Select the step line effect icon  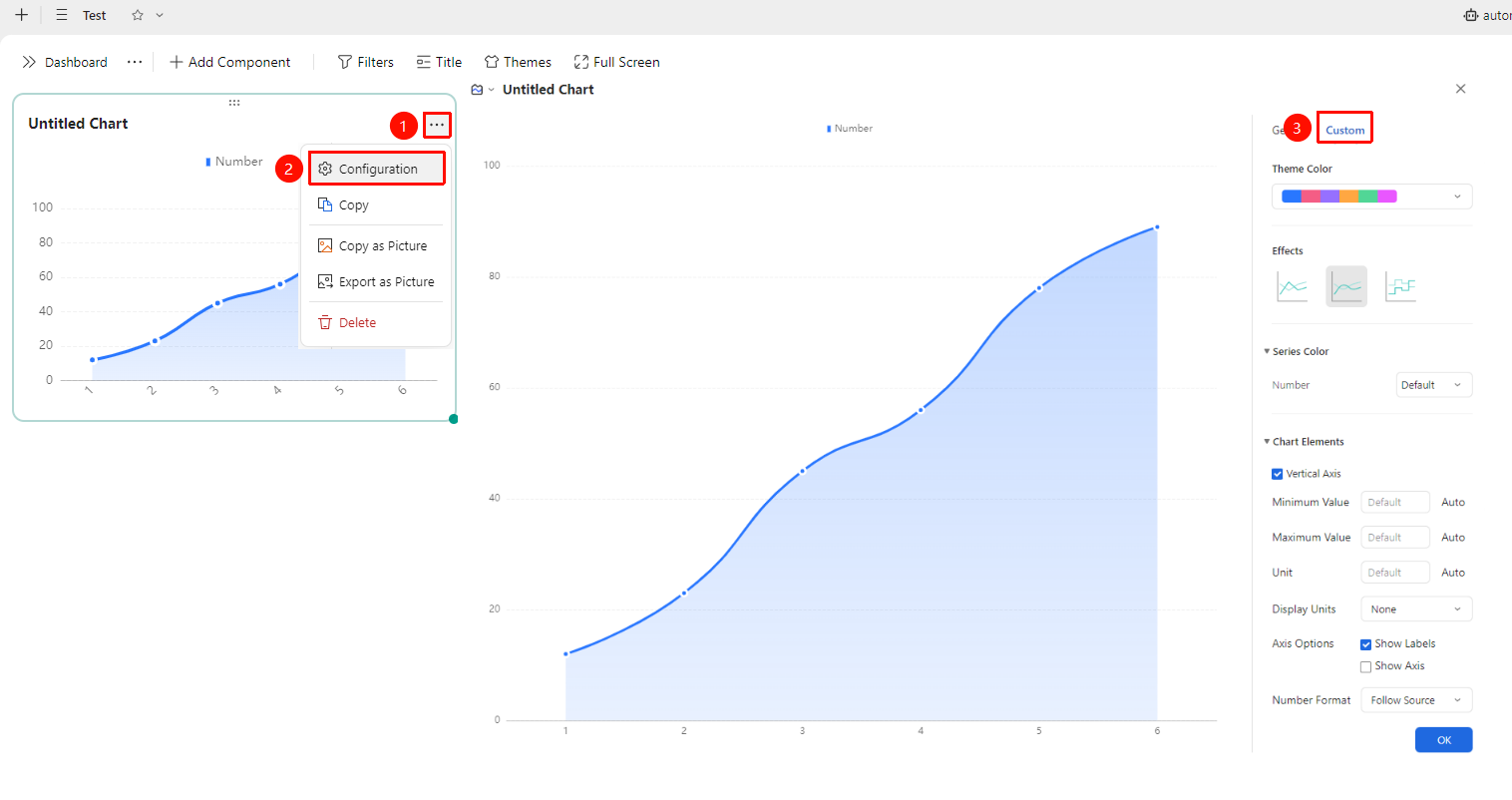(x=1400, y=286)
